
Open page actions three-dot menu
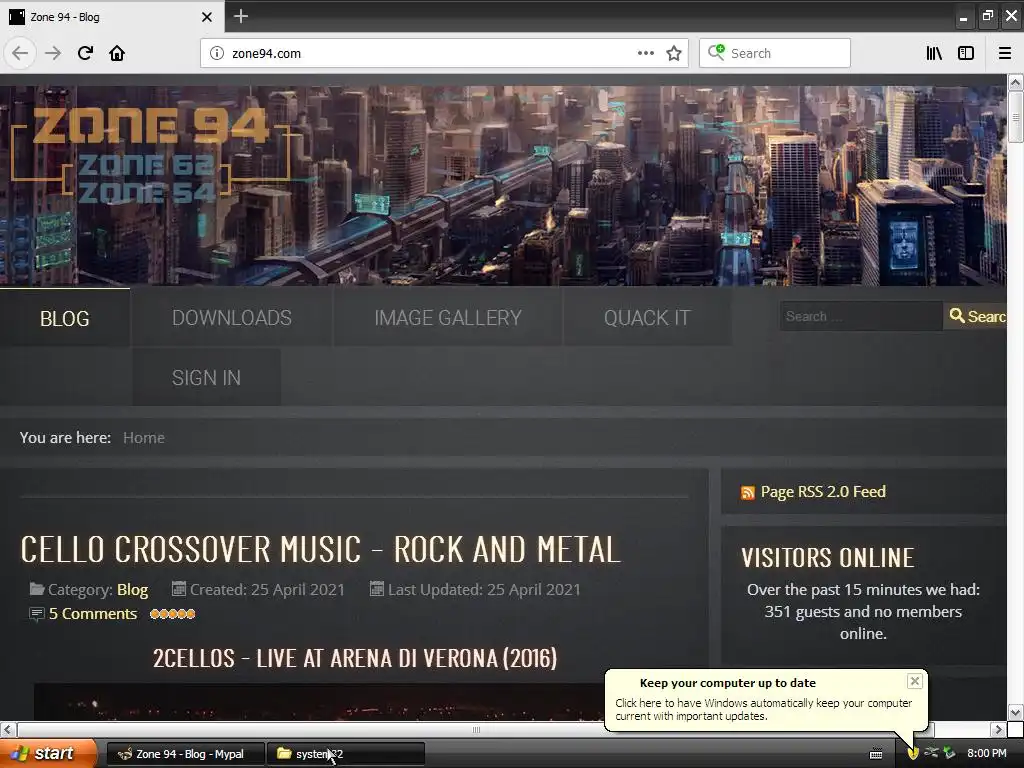tap(646, 53)
